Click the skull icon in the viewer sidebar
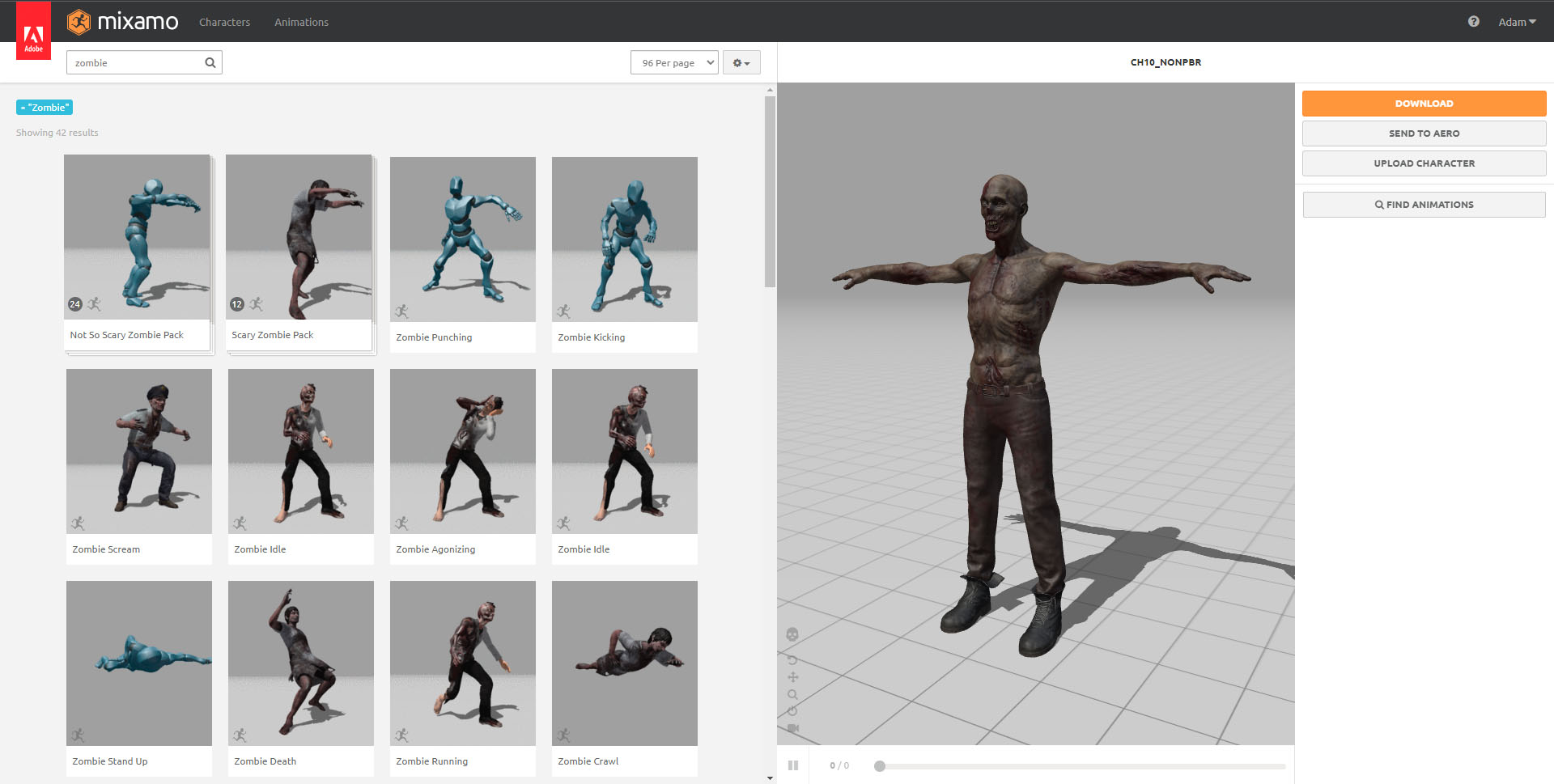The width and height of the screenshot is (1554, 784). click(x=792, y=634)
